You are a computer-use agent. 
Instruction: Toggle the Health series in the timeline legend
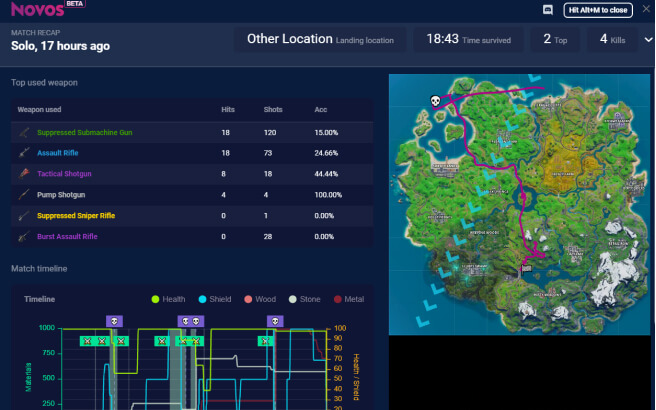point(168,299)
